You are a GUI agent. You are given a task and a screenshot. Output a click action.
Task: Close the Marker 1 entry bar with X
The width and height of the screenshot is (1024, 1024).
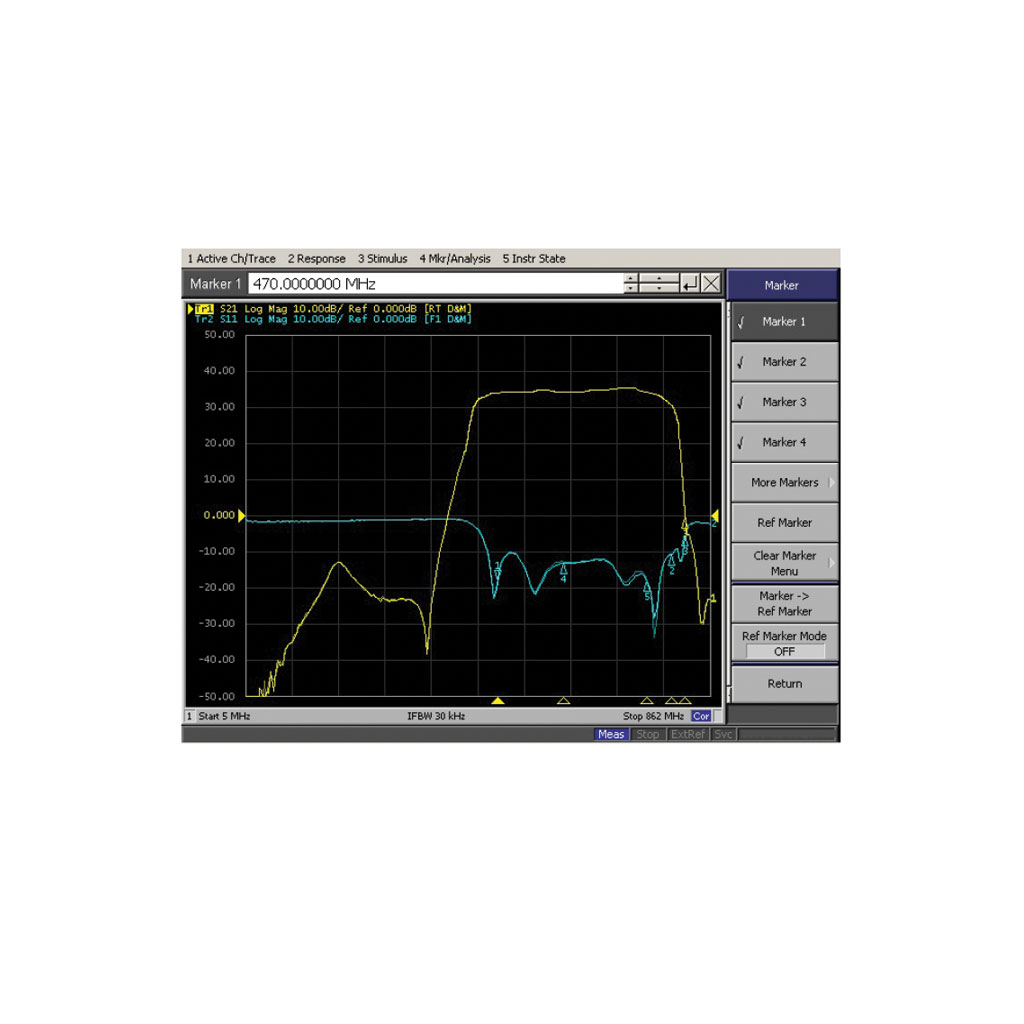(711, 283)
